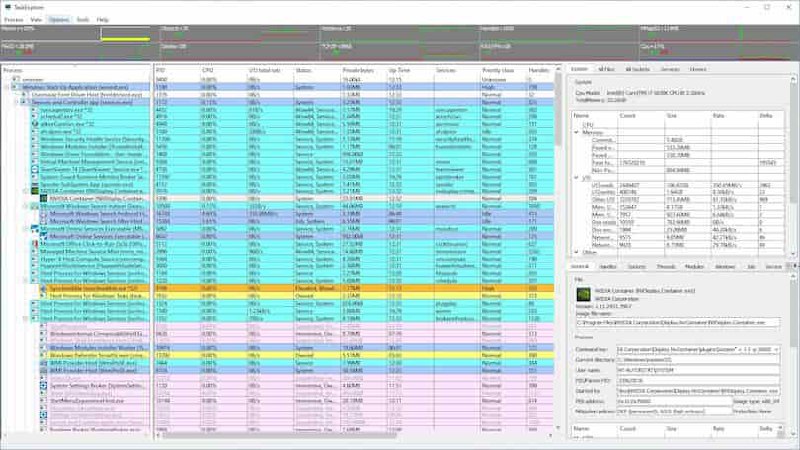The height and width of the screenshot is (450, 800).
Task: Click the Started by field
Action: pos(698,391)
